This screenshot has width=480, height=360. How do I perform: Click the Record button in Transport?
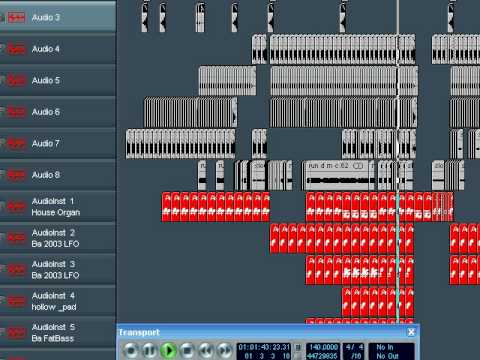(x=131, y=351)
